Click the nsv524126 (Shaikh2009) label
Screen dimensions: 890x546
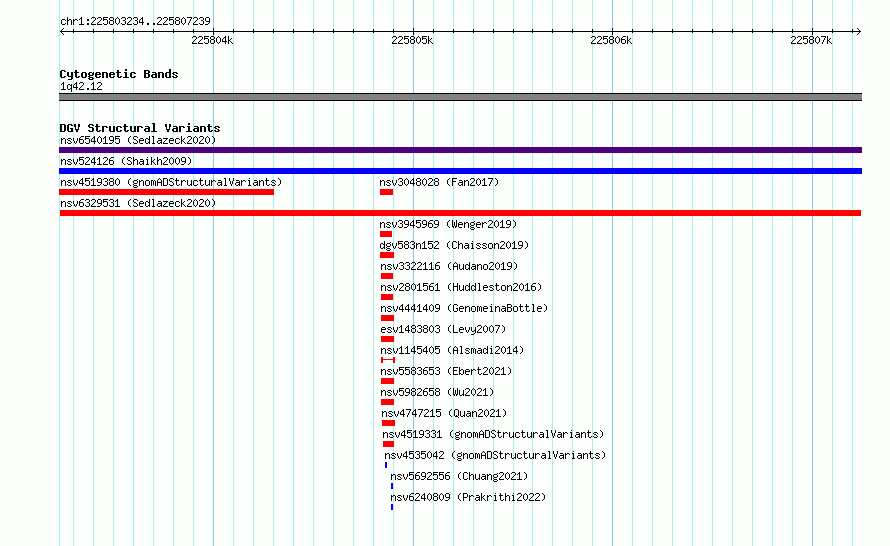126,161
